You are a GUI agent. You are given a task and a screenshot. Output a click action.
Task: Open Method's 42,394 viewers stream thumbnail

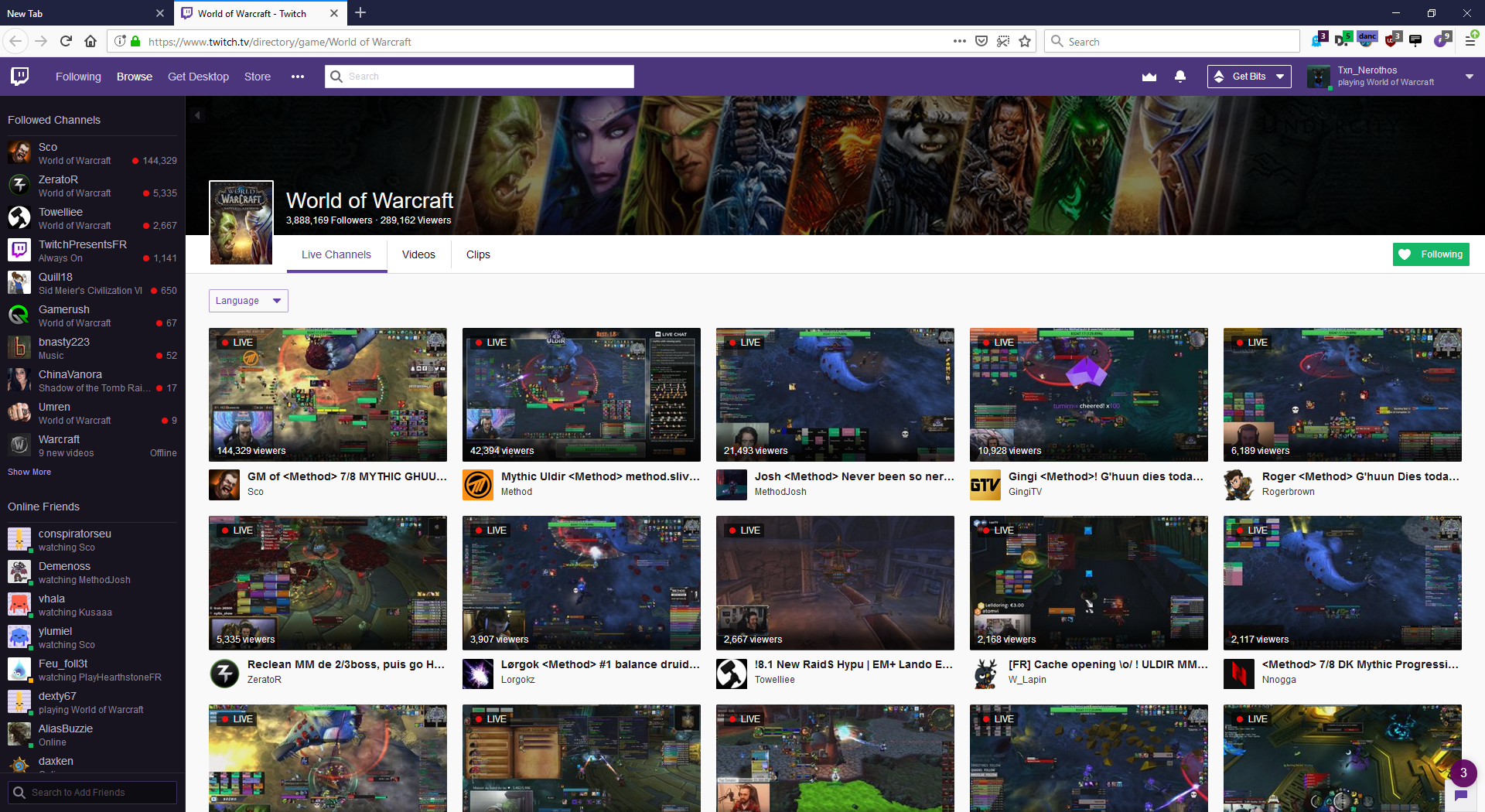click(x=582, y=395)
